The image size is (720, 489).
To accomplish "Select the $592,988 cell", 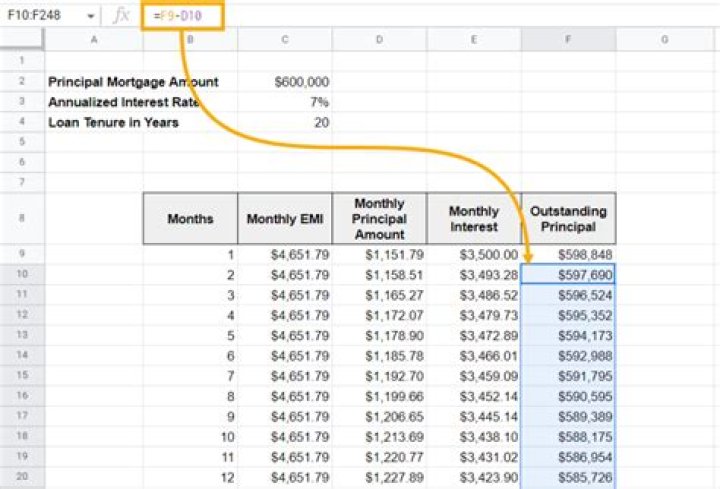I will pos(568,355).
